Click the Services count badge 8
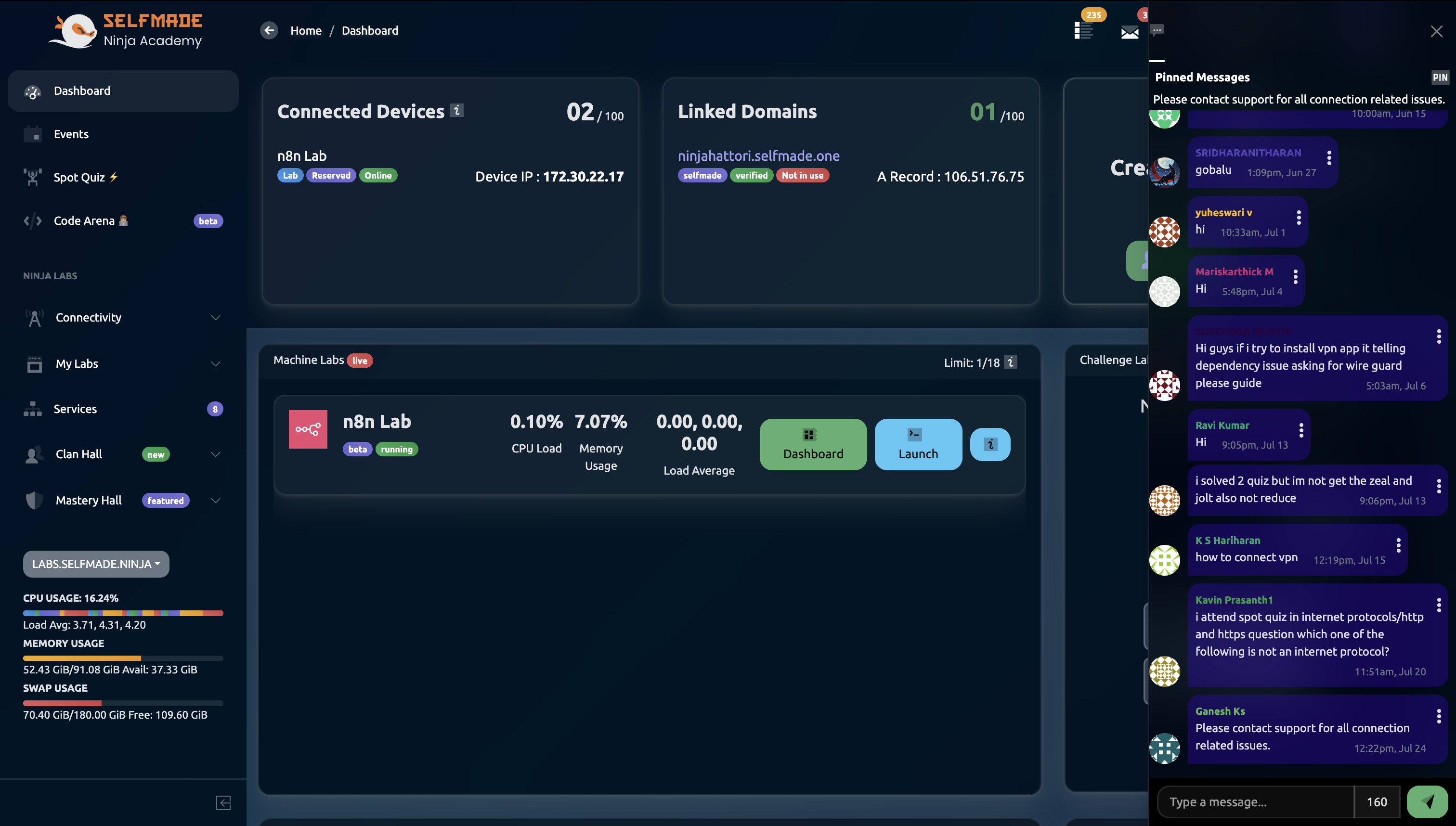This screenshot has width=1456, height=826. (215, 409)
